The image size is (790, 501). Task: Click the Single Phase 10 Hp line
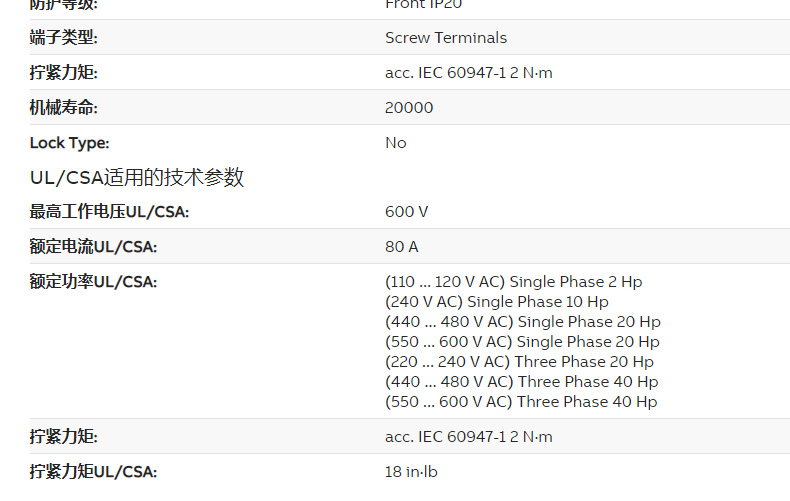coord(497,302)
